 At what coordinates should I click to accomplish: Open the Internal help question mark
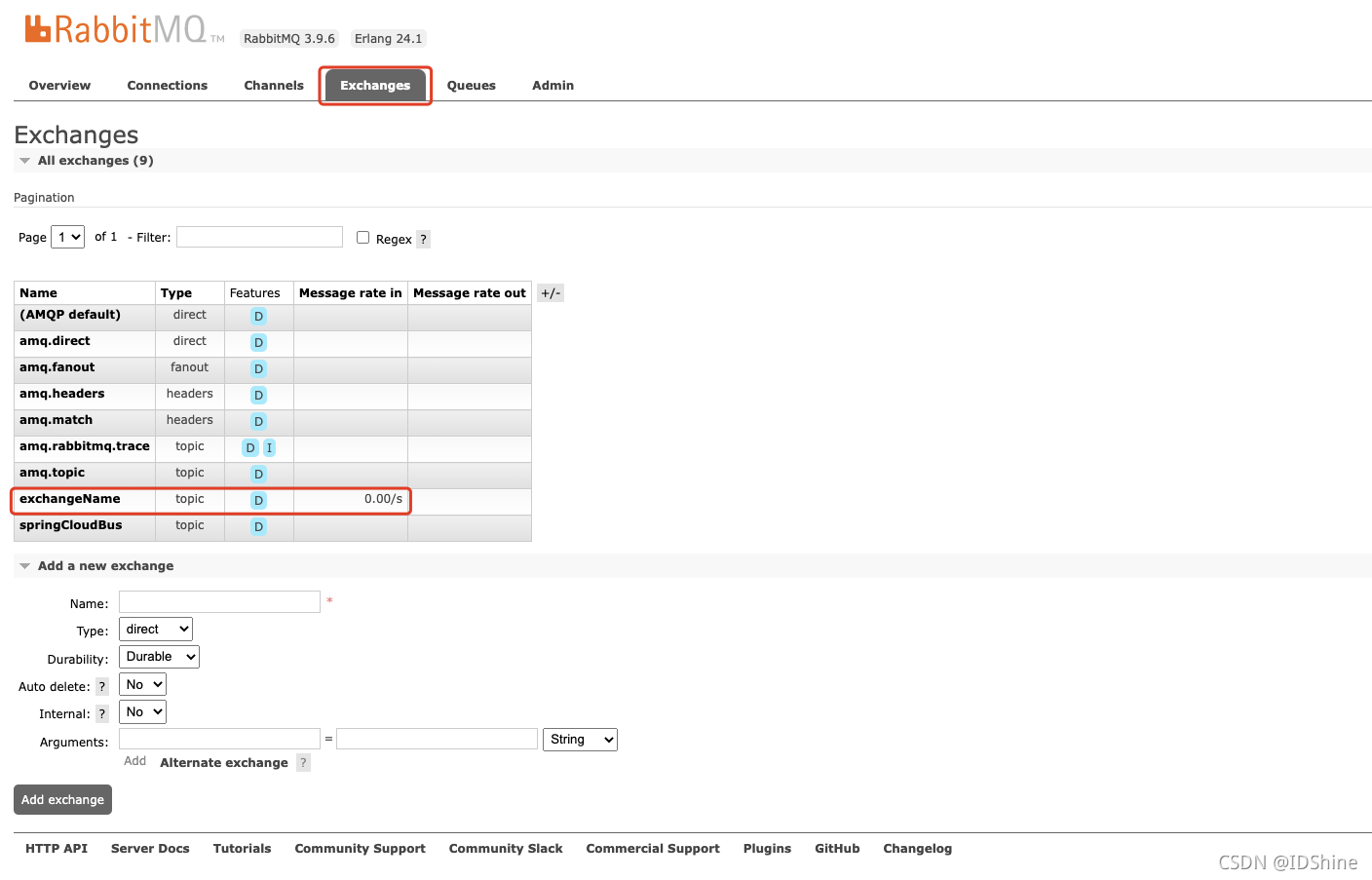point(101,713)
